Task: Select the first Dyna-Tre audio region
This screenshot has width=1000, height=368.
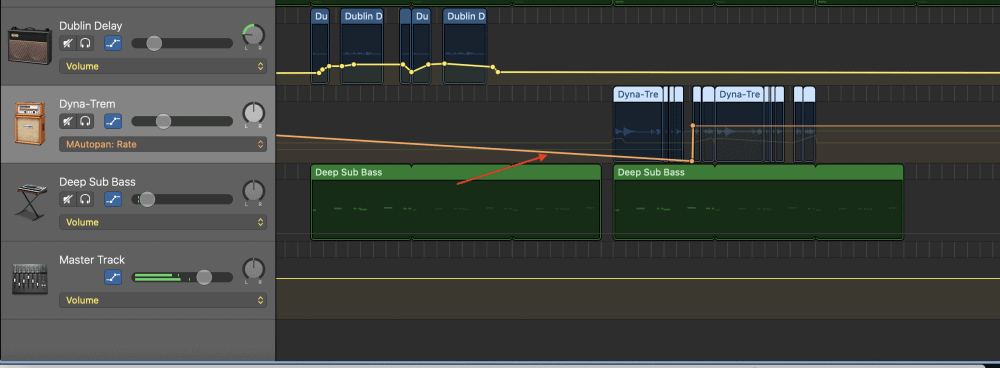Action: (638, 124)
